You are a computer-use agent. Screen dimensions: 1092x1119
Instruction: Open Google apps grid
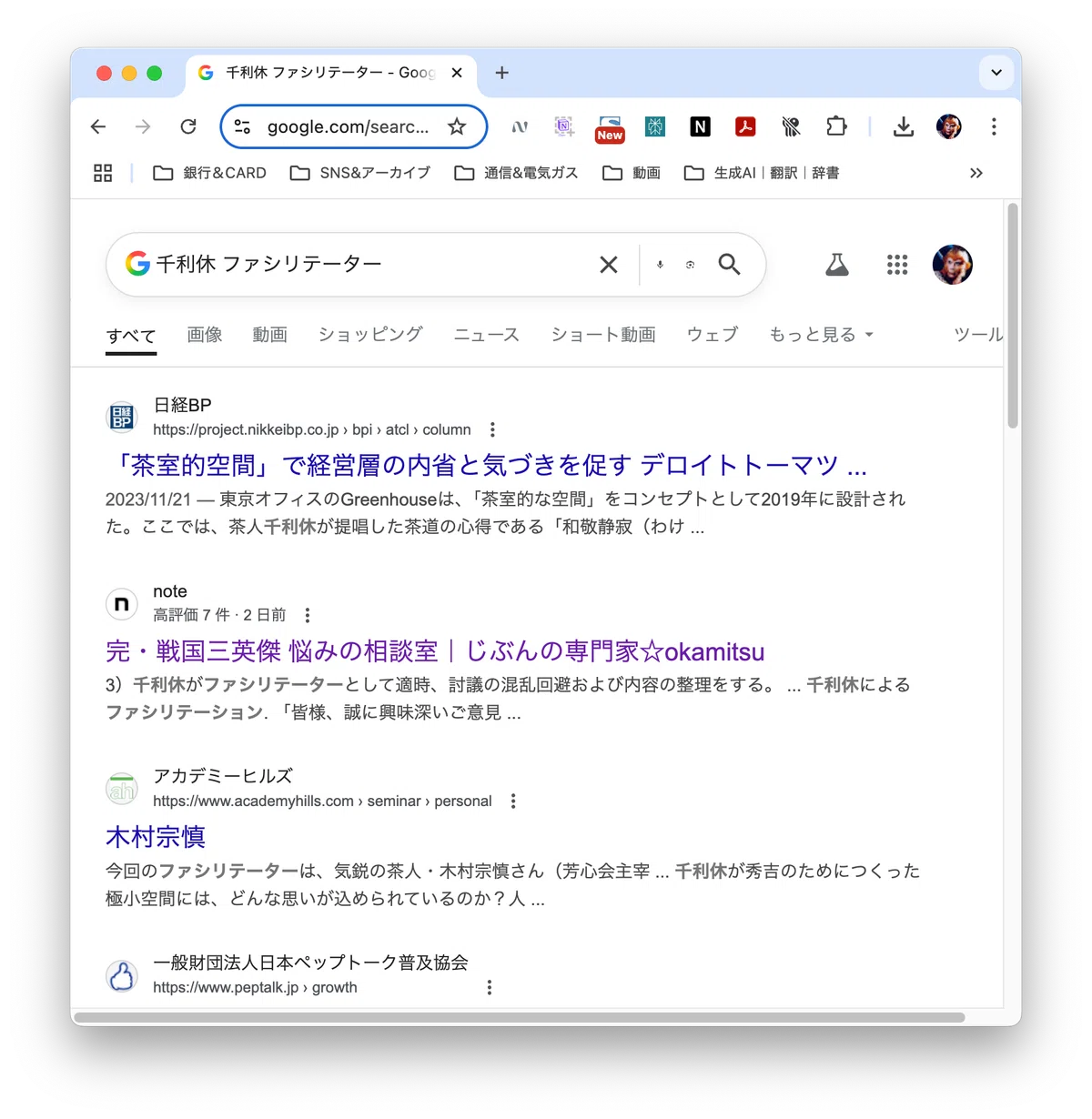[x=897, y=265]
